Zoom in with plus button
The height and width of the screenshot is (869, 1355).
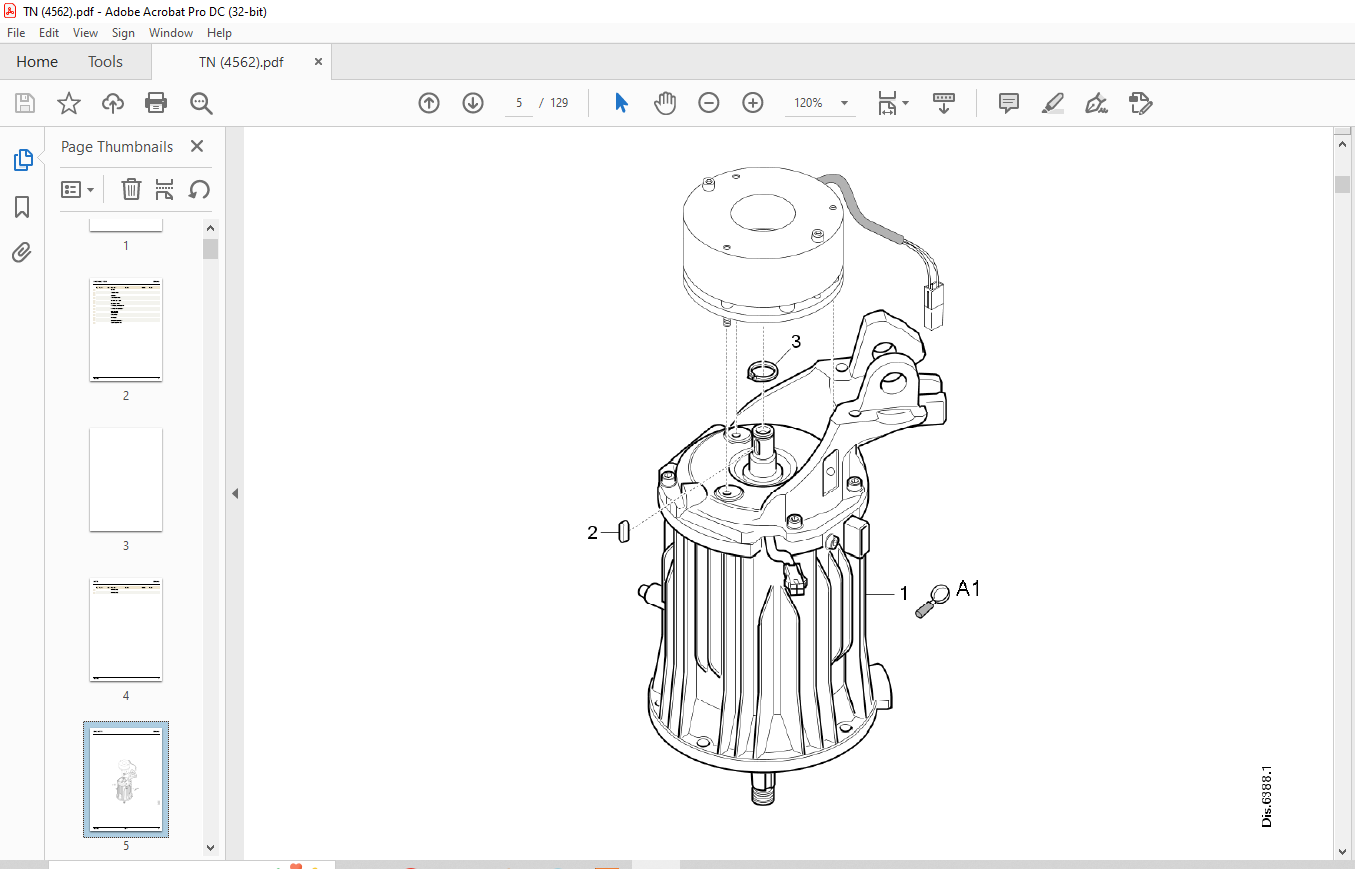pos(753,103)
